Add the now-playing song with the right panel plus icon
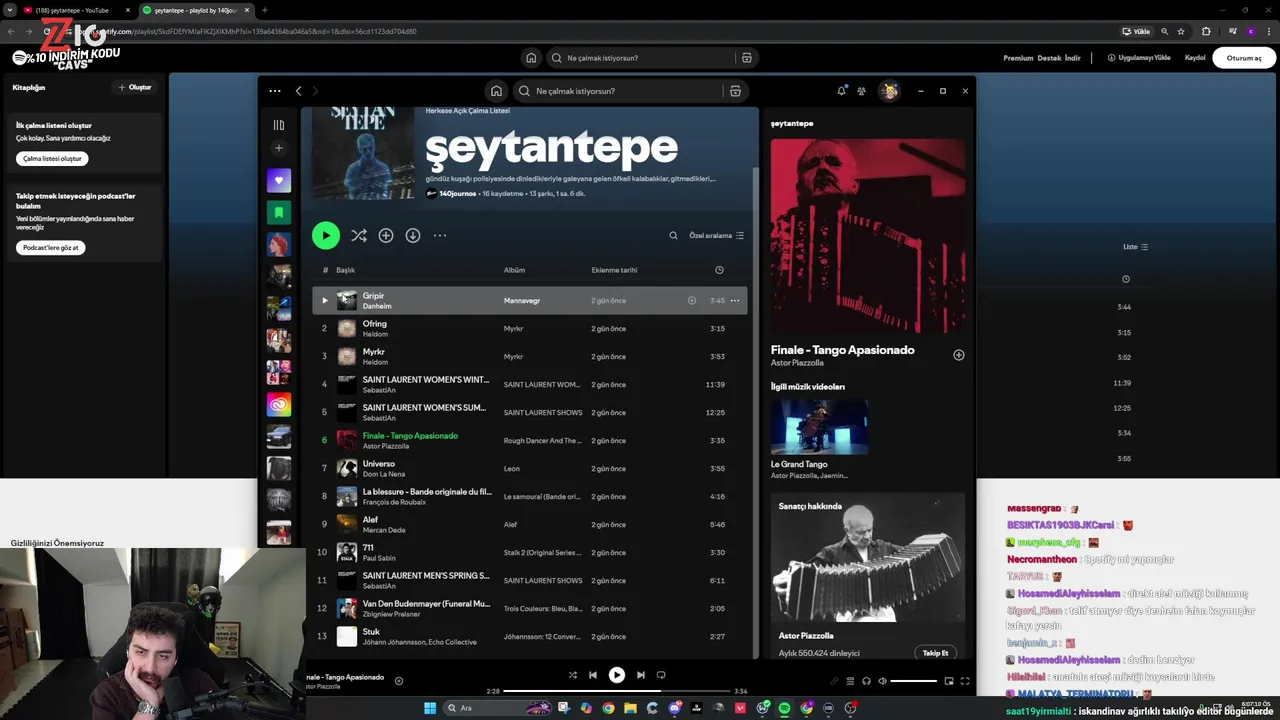1280x720 pixels. click(958, 355)
